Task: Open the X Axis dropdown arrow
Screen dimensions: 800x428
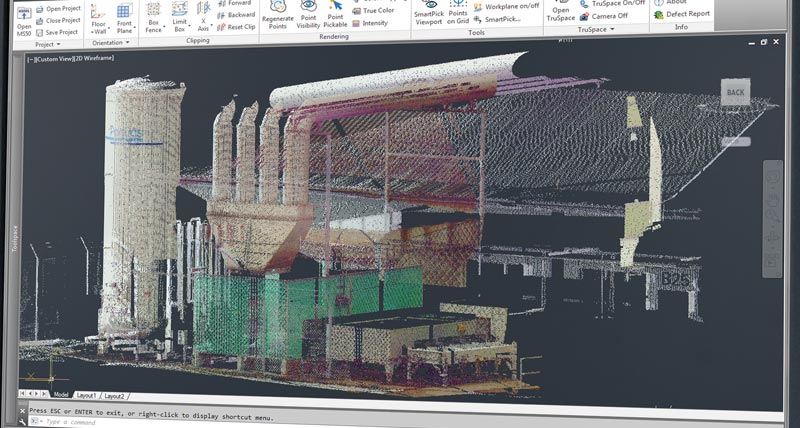Action: coord(211,26)
